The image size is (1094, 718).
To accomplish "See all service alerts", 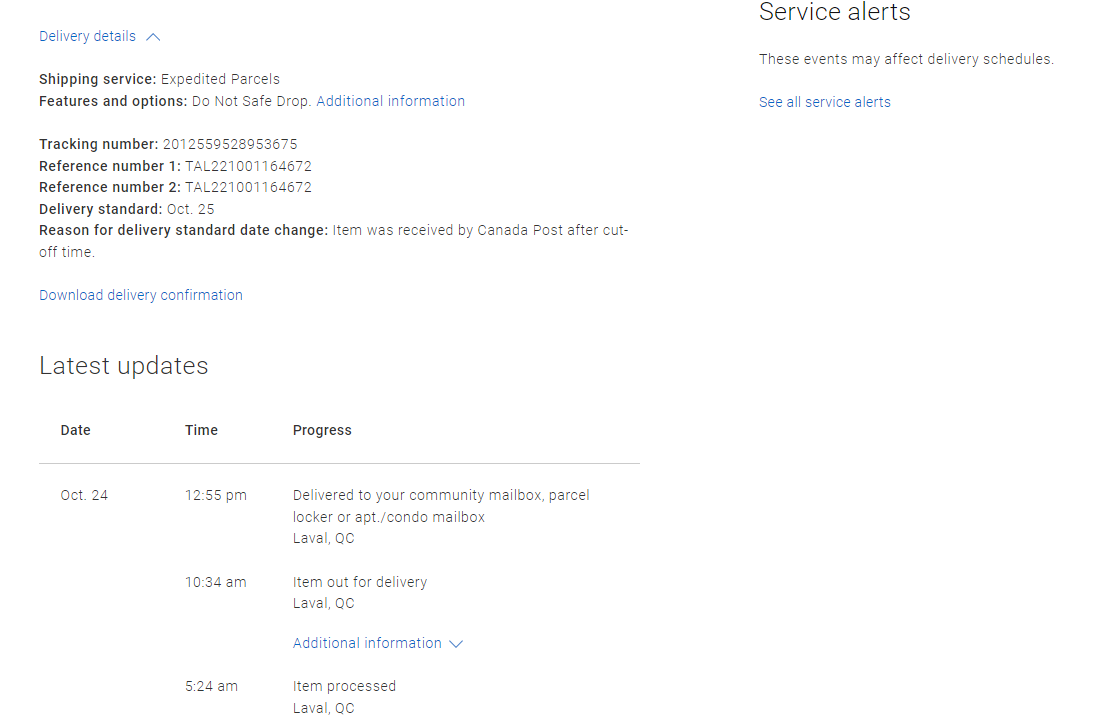I will tap(824, 102).
